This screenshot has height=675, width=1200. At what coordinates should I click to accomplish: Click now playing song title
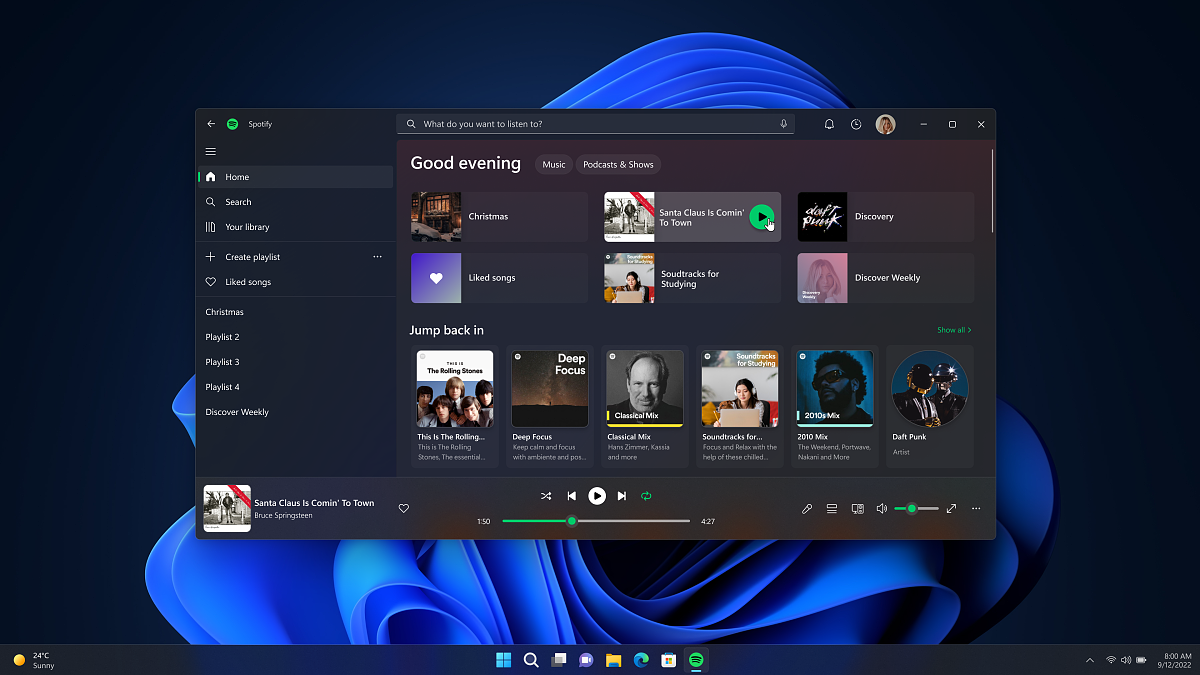(314, 503)
